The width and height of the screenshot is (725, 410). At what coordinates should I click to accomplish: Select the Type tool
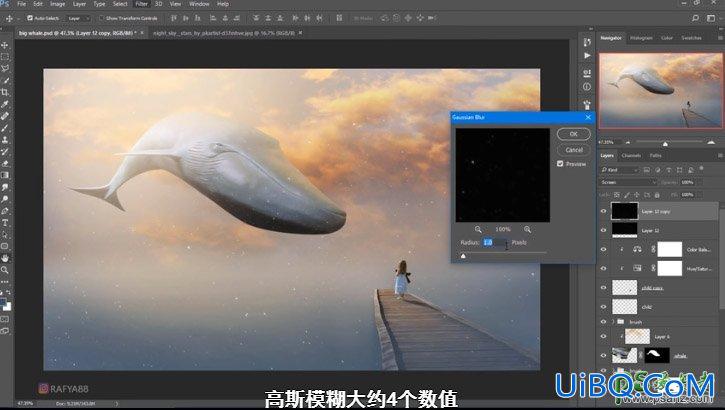(x=5, y=222)
